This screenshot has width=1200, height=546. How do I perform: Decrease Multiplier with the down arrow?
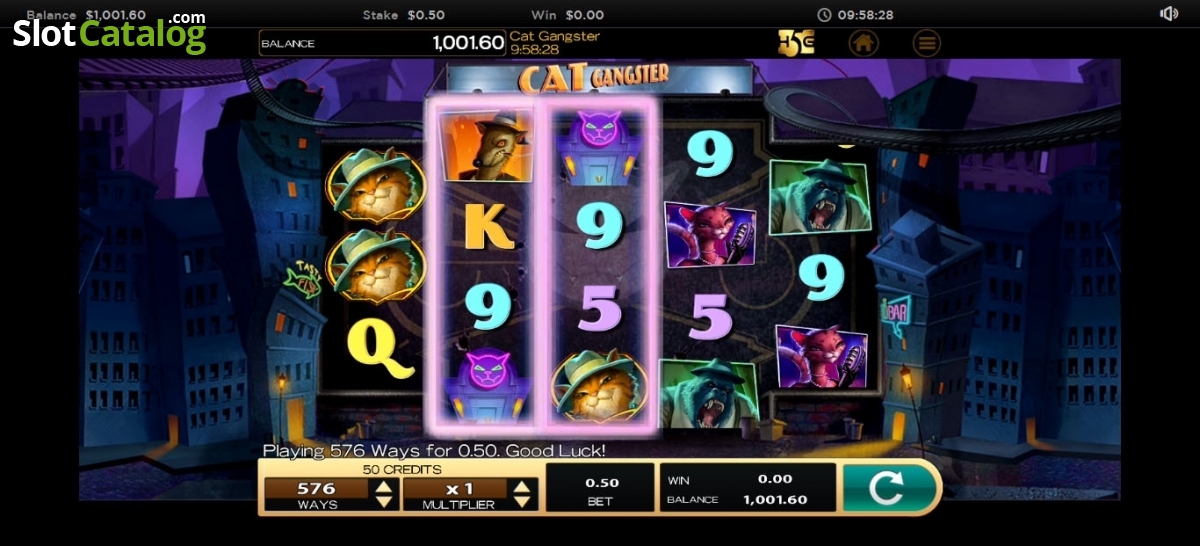522,501
